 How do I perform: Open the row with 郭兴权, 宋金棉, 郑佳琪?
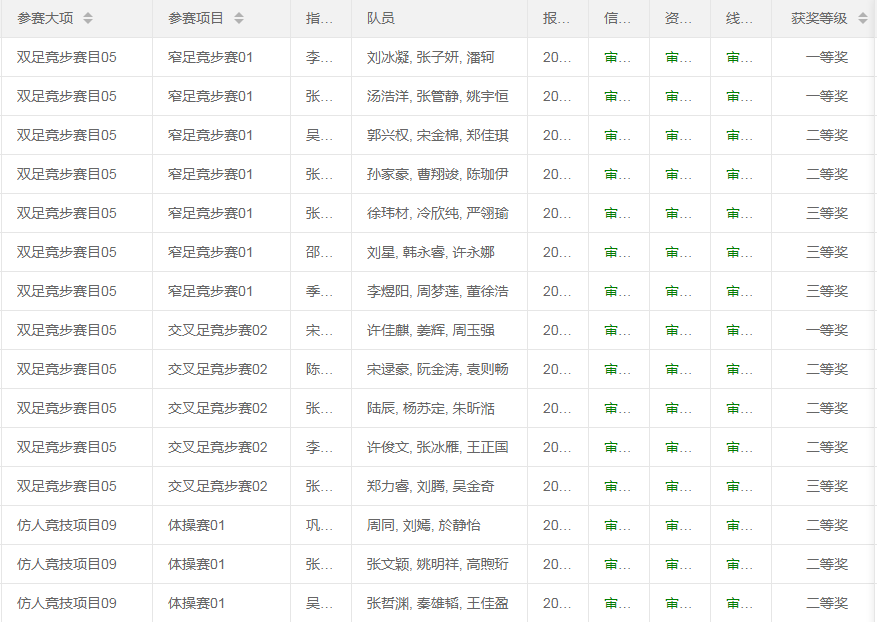(x=437, y=136)
